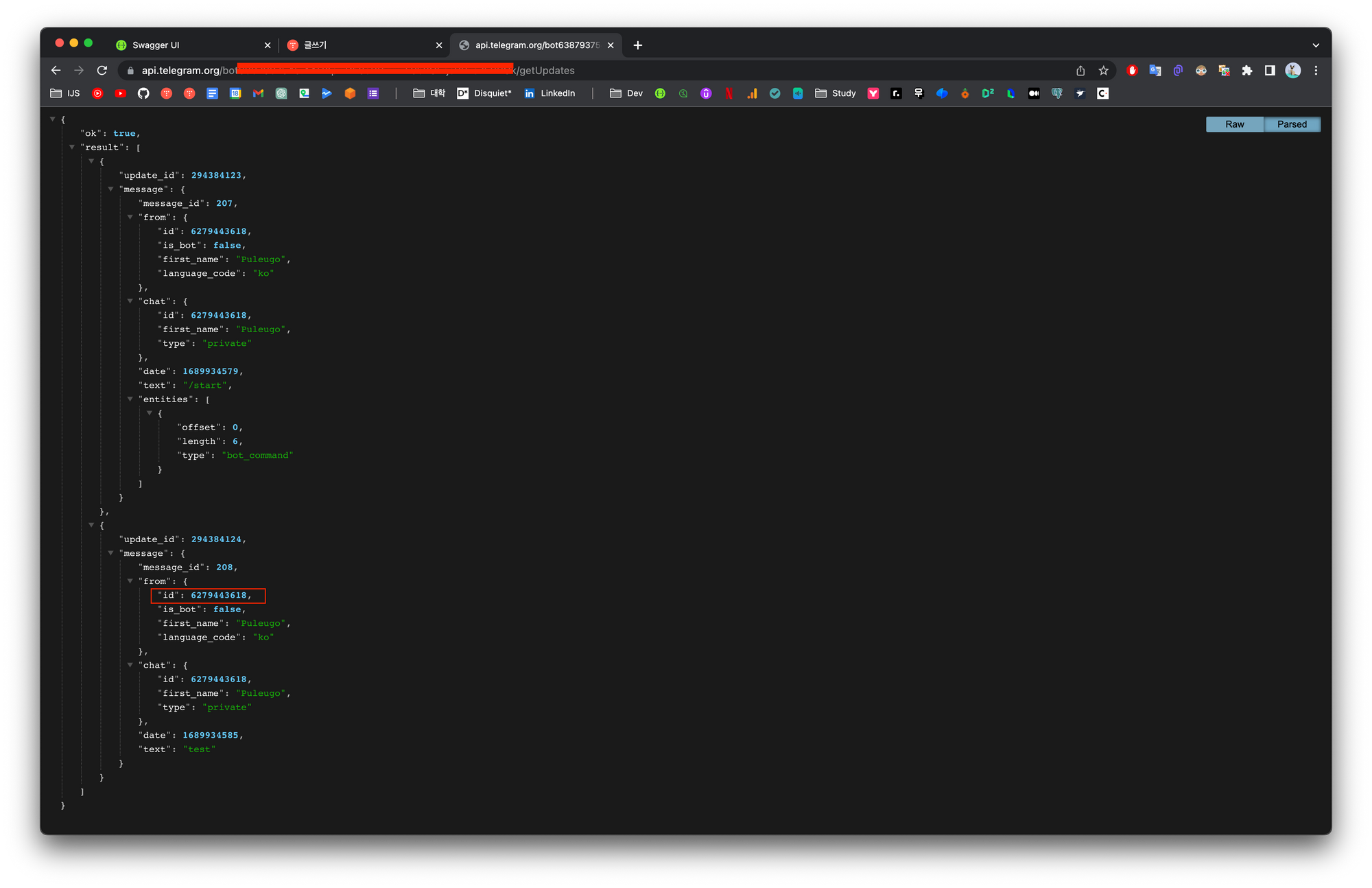Bookmark this page with star icon
Viewport: 1372px width, 888px height.
click(x=1103, y=71)
